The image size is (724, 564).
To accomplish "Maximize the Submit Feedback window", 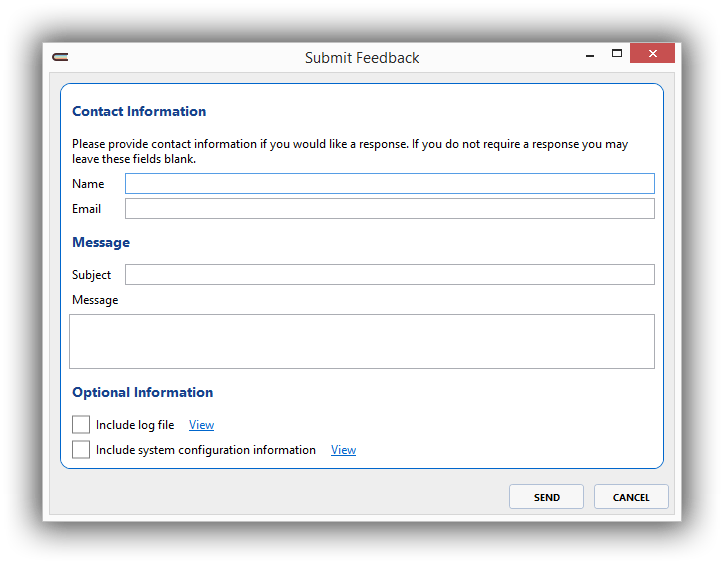I will [x=617, y=54].
